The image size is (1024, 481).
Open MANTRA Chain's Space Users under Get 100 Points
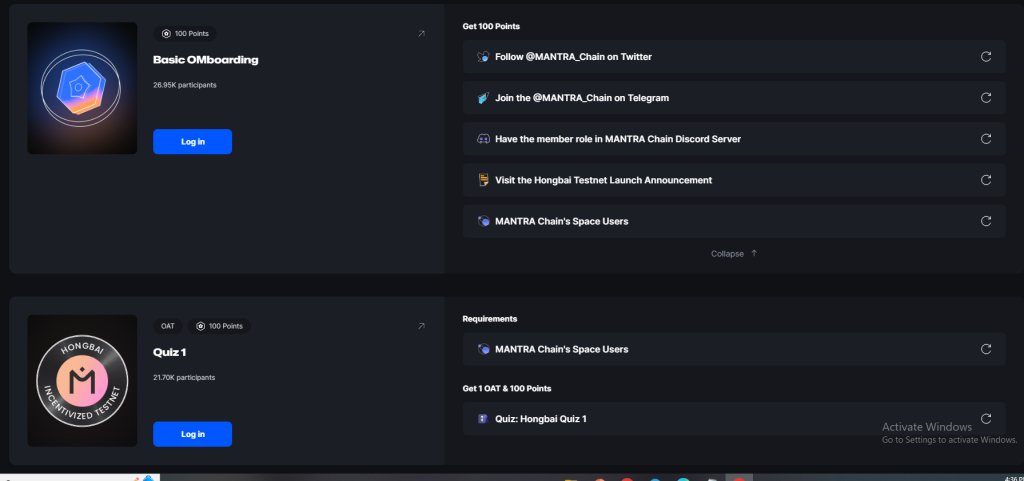pyautogui.click(x=734, y=221)
